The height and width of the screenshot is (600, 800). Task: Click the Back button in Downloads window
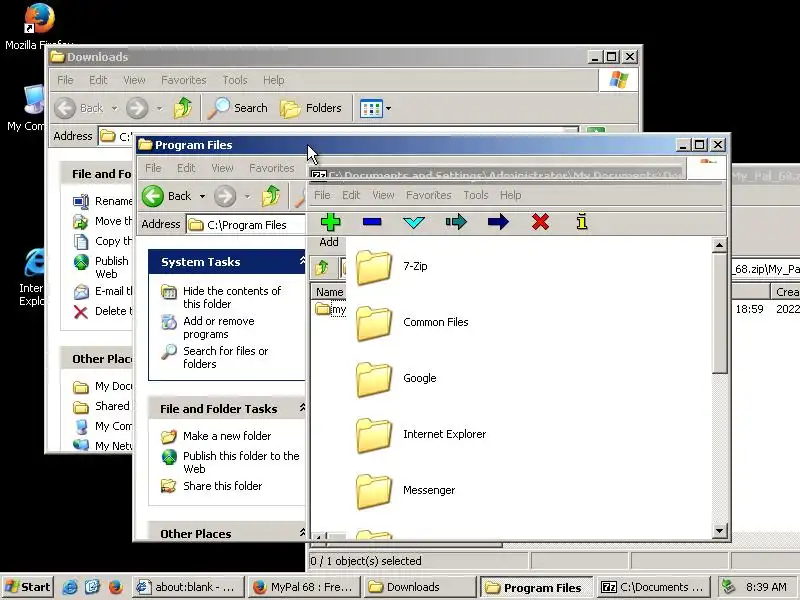click(79, 108)
